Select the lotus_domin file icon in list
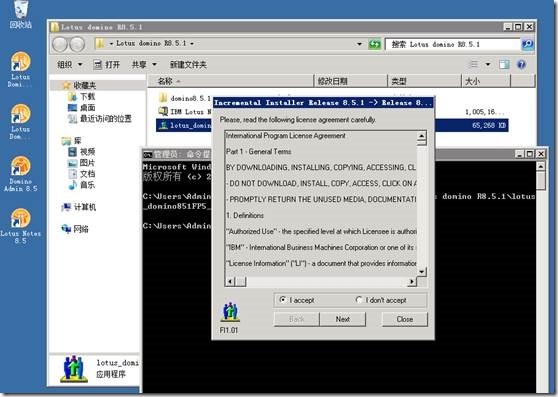This screenshot has width=558, height=397. (163, 125)
